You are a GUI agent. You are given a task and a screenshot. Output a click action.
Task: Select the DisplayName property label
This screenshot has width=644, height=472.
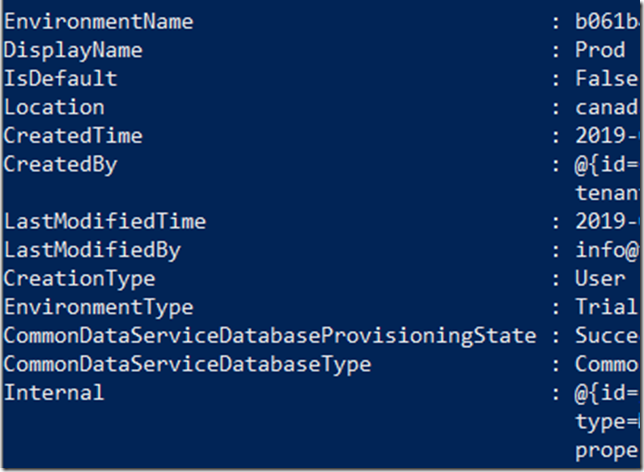click(73, 51)
